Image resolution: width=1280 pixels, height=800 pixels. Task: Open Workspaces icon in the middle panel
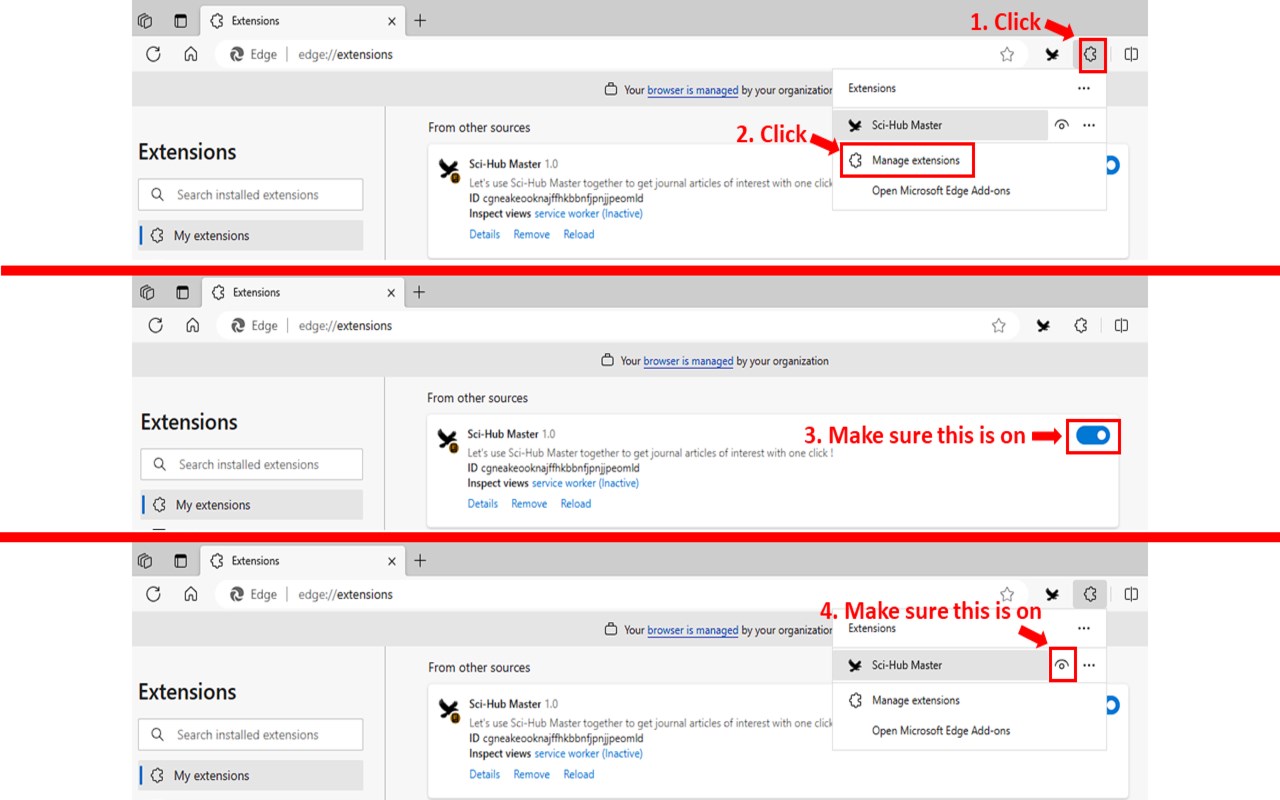click(147, 292)
